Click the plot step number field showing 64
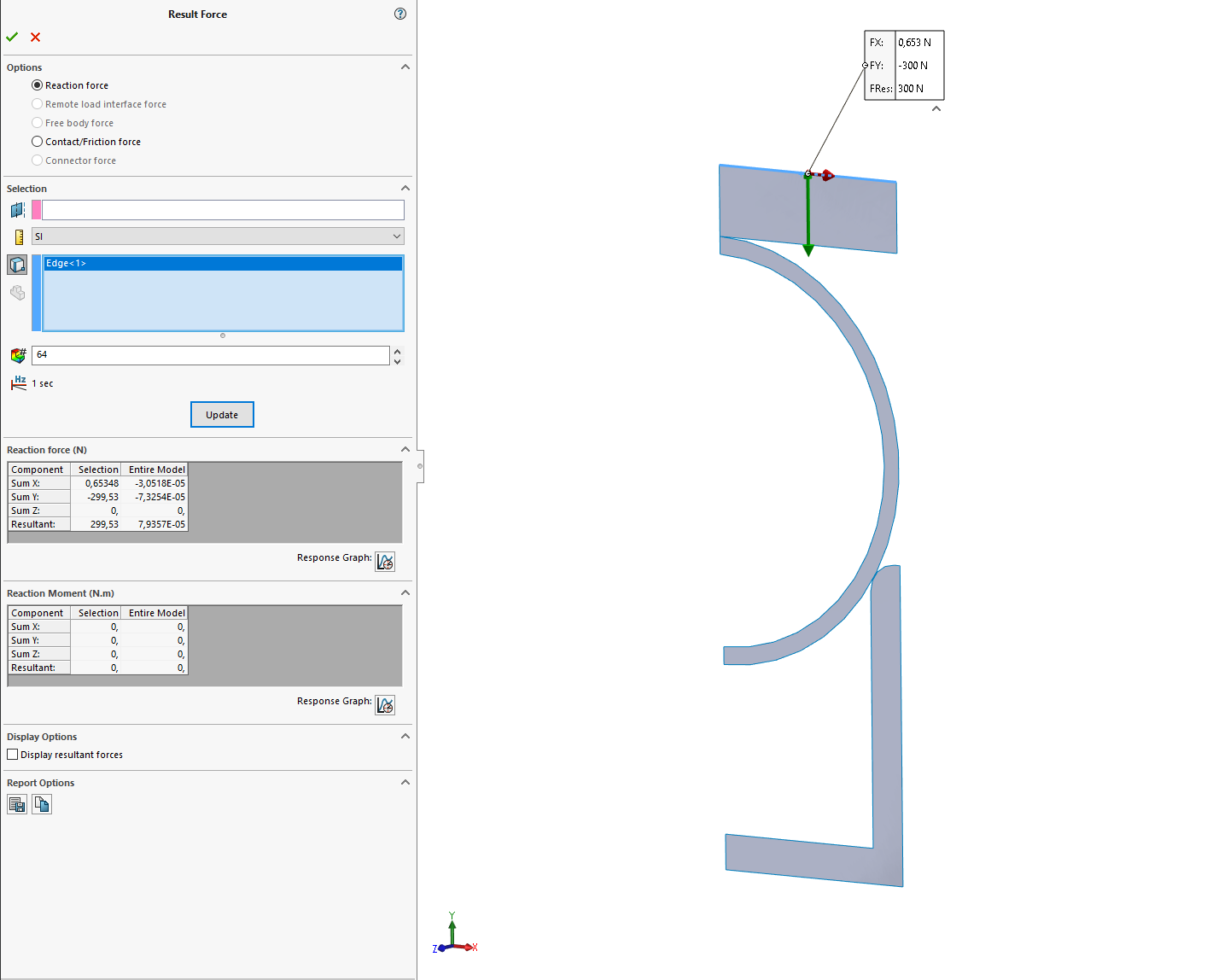Viewport: 1207px width, 980px height. (x=210, y=355)
